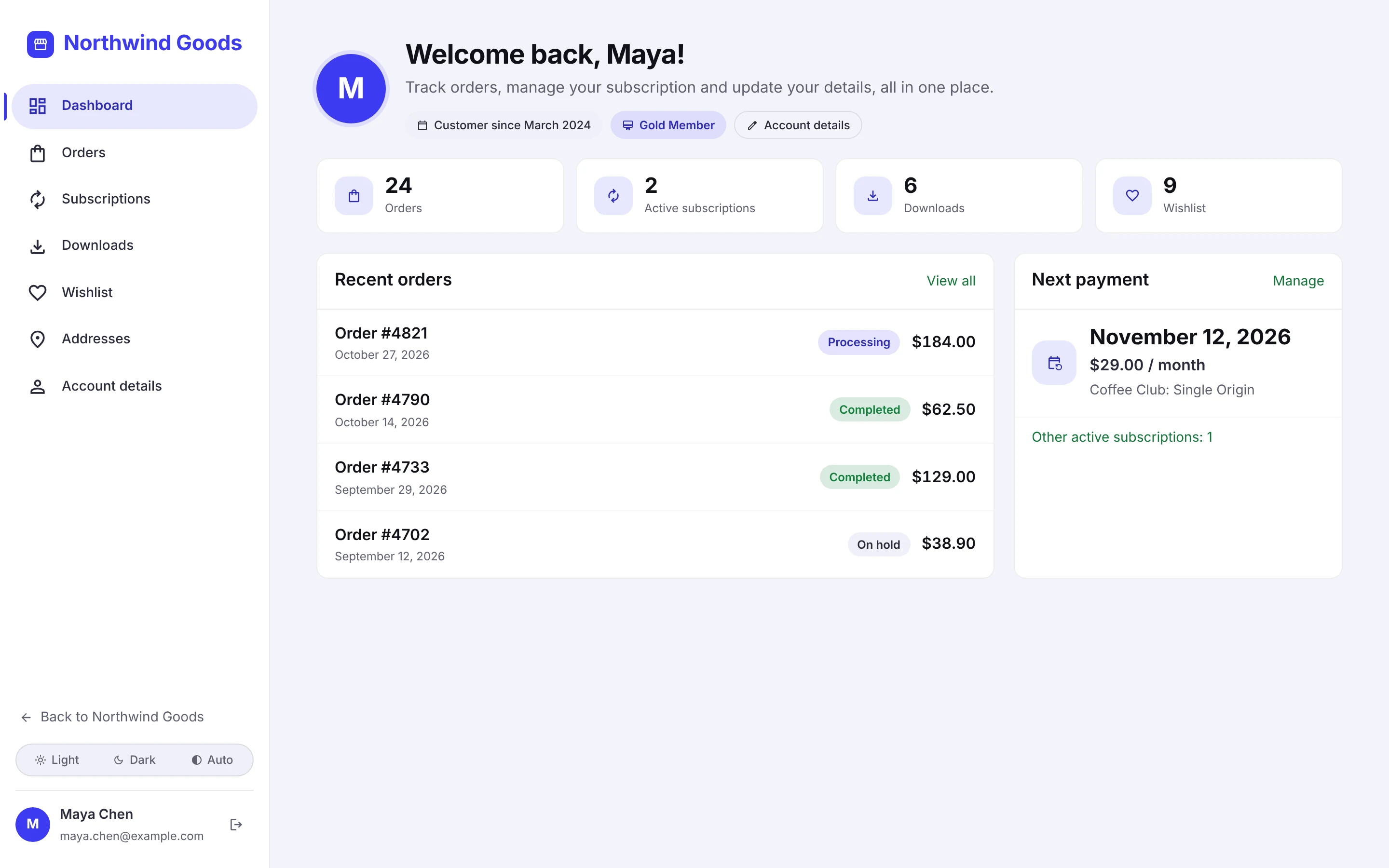1389x868 pixels.
Task: Click the shopping bag icon in the Orders stat card
Action: click(x=354, y=196)
